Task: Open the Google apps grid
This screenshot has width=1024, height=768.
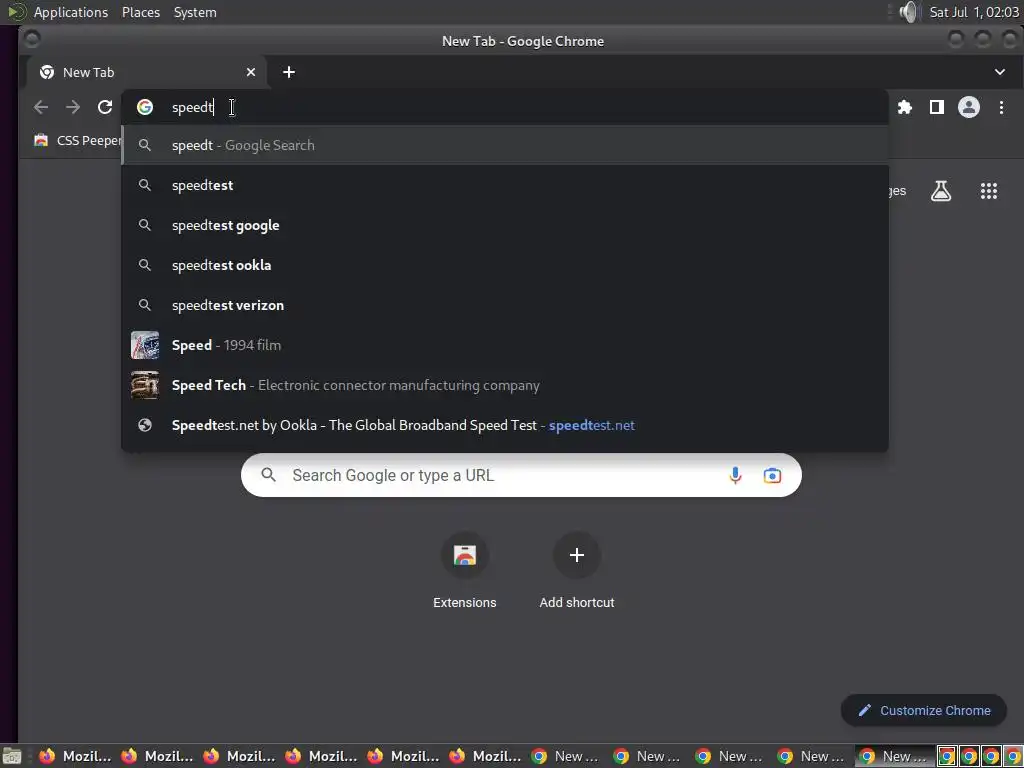Action: (989, 191)
